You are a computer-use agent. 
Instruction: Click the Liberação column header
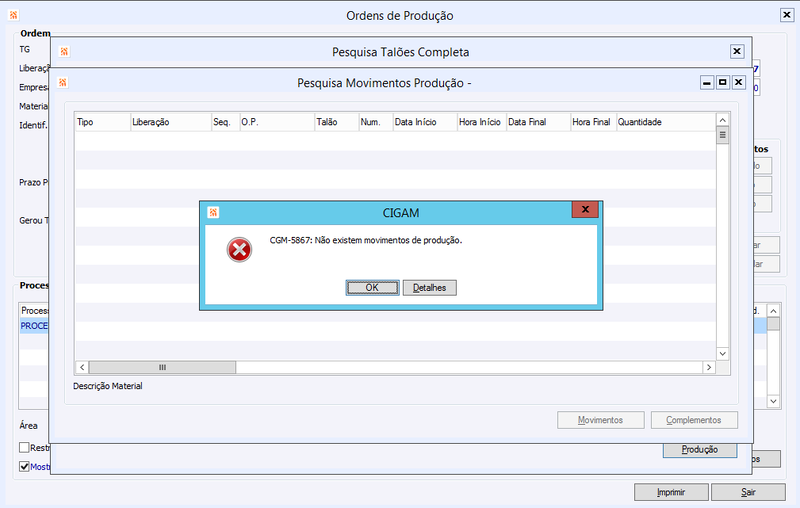click(x=171, y=122)
